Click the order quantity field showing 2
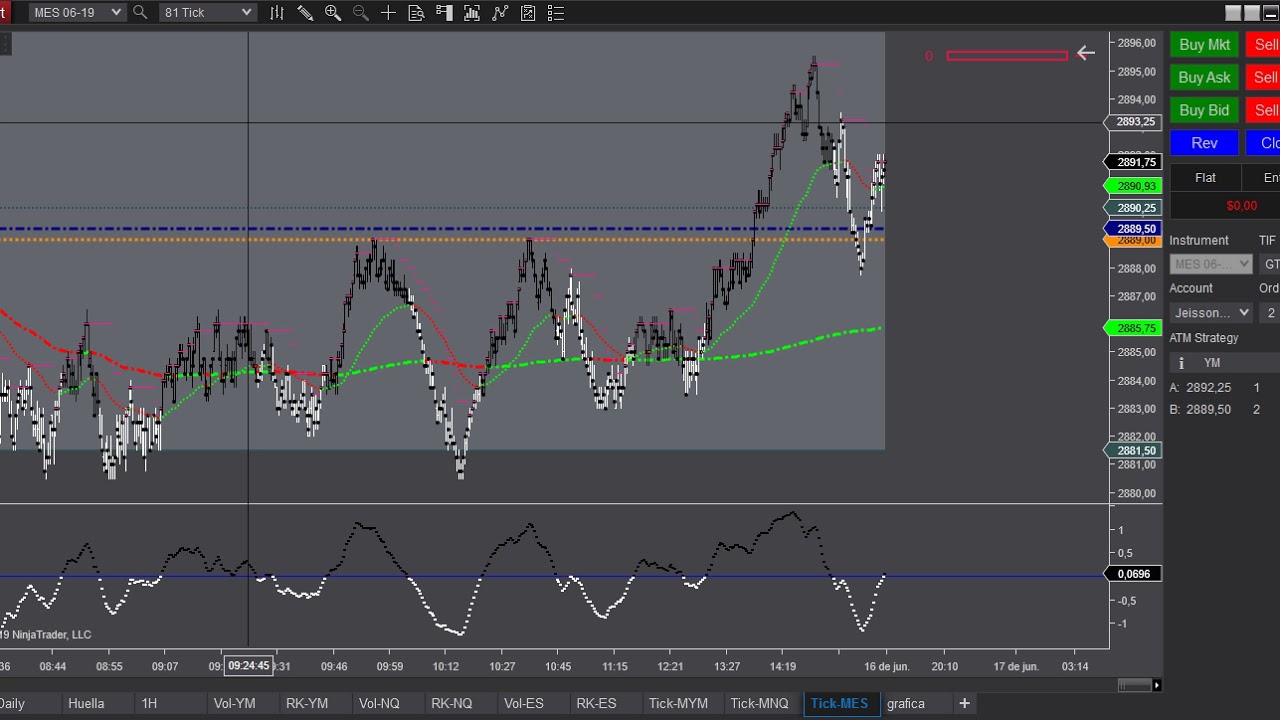This screenshot has height=720, width=1280. click(1270, 313)
